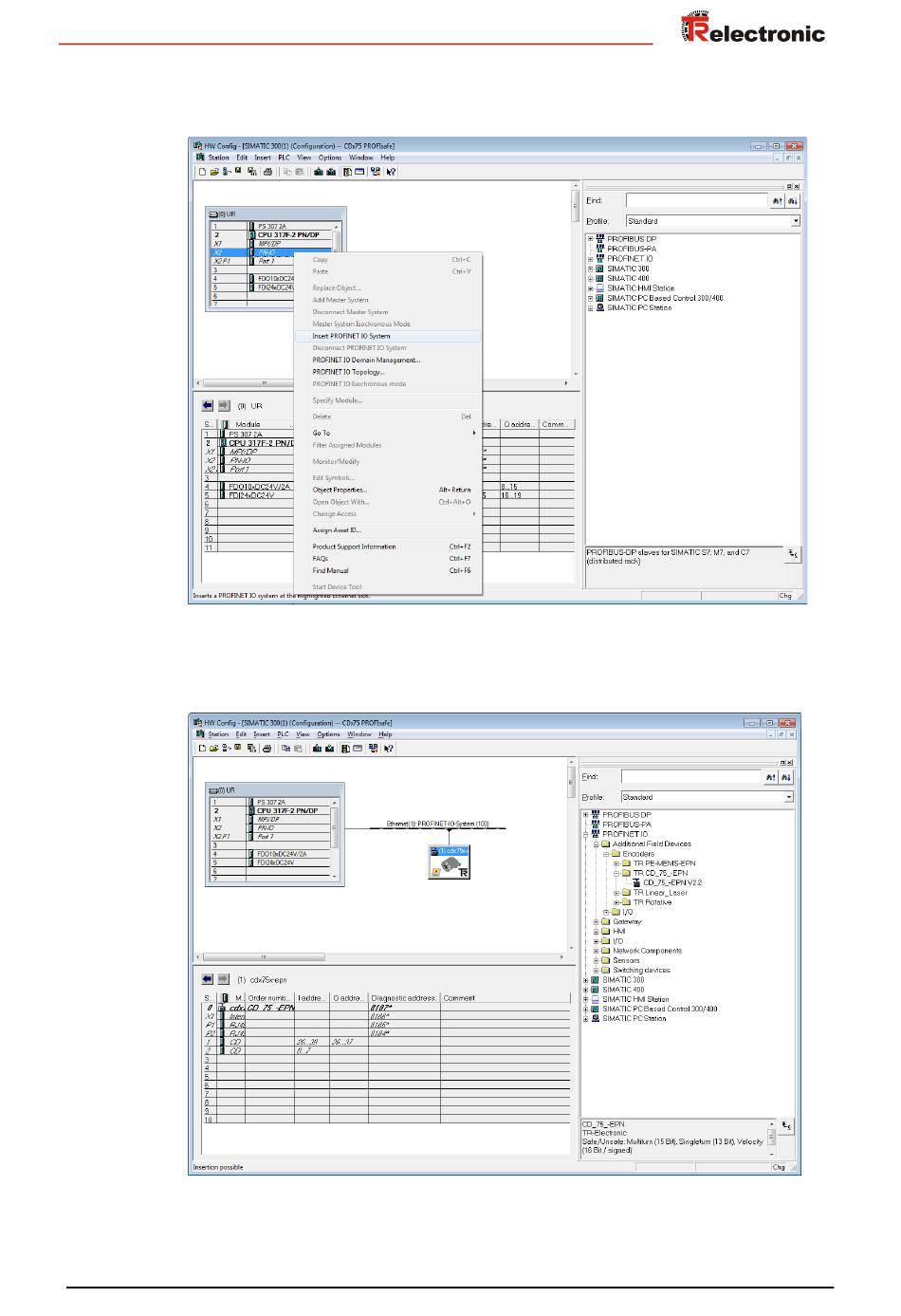Image resolution: width=901 pixels, height=1316 pixels.
Task: Expand the TR Rotative folder
Action: point(616,902)
